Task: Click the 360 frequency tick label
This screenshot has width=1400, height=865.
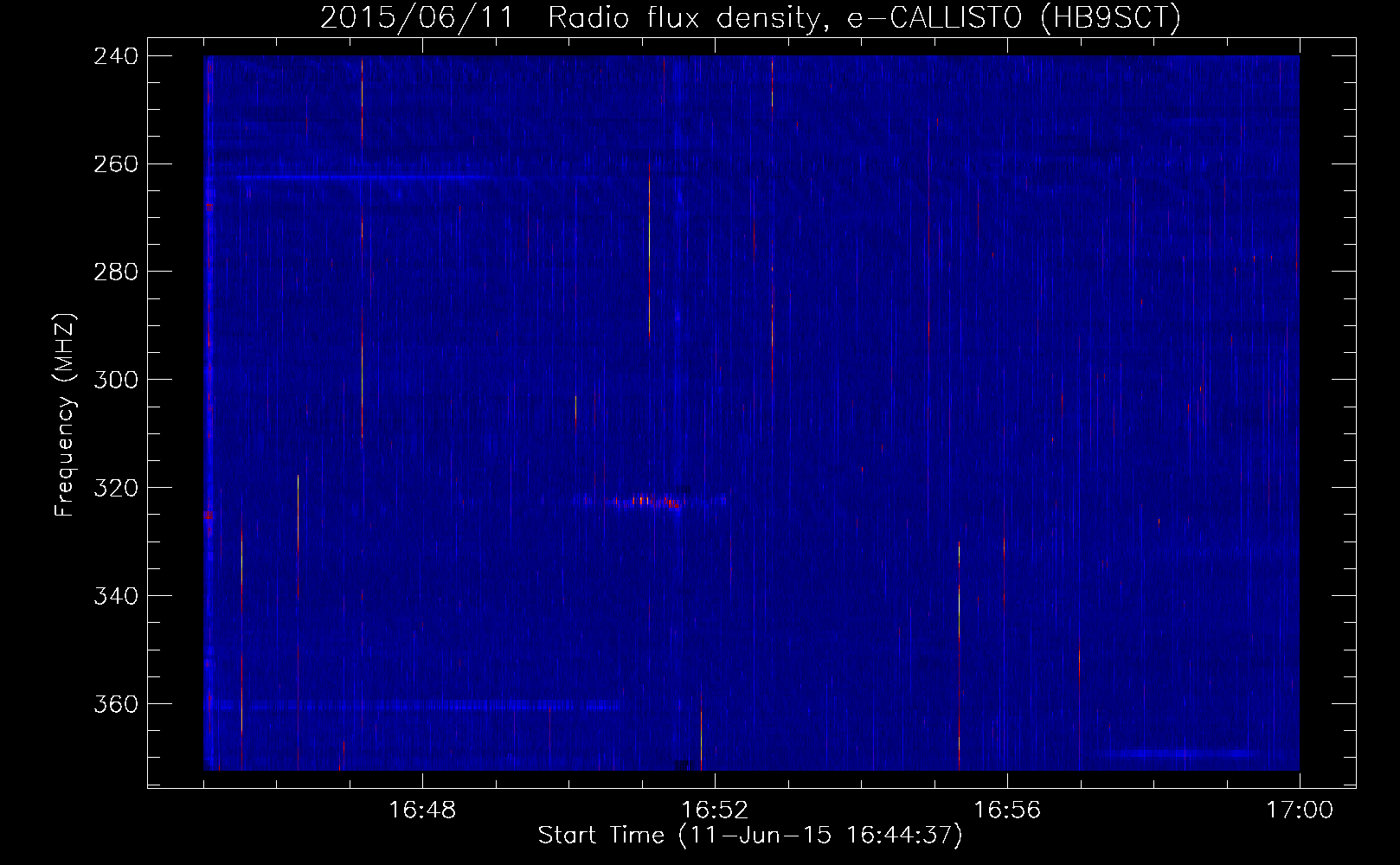Action: tap(116, 705)
